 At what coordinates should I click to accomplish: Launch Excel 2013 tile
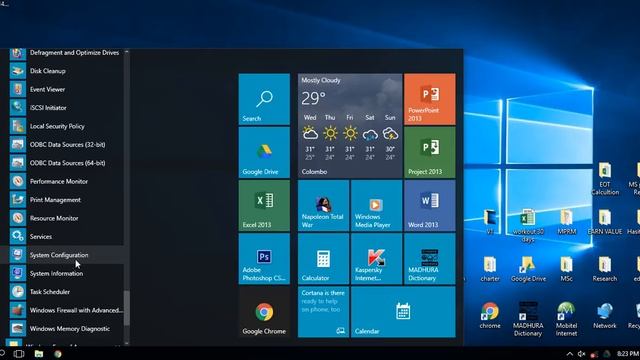[x=264, y=205]
